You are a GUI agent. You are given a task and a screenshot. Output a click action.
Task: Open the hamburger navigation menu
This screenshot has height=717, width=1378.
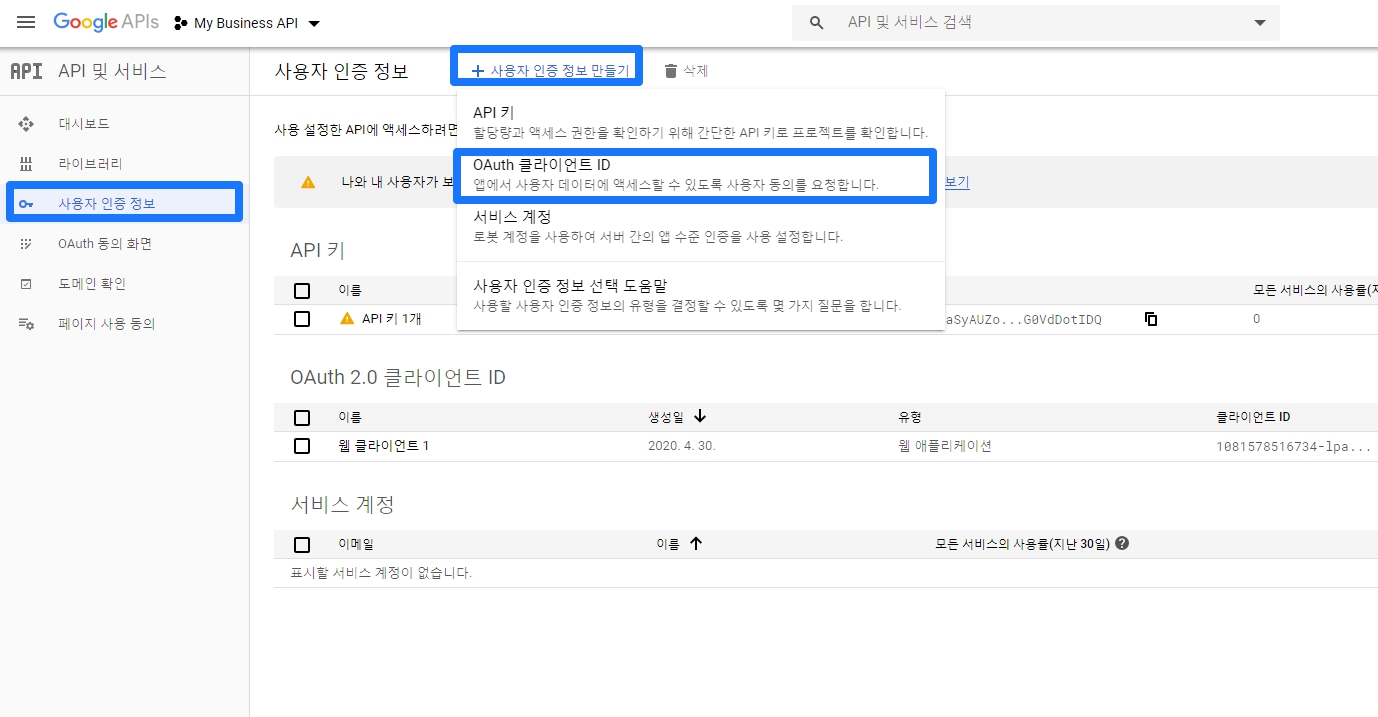tap(26, 22)
